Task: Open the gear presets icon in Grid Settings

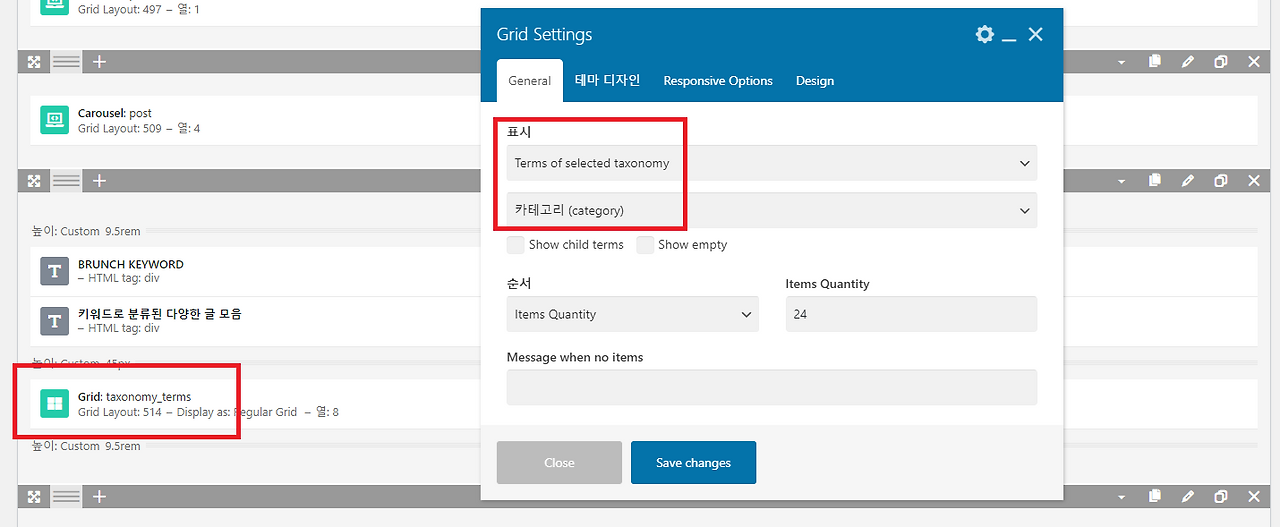Action: pyautogui.click(x=985, y=34)
